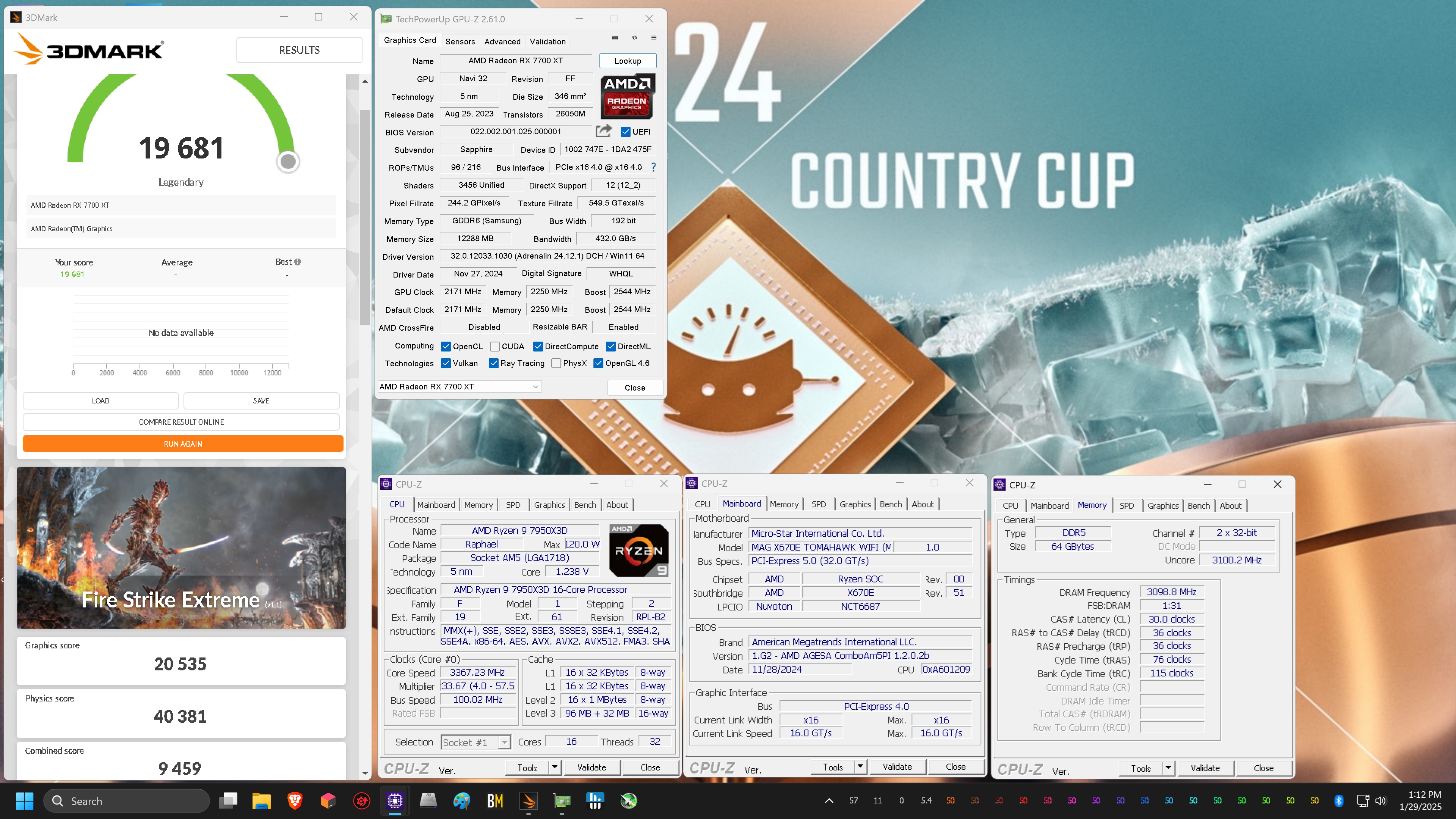Click the GPU-Z refresh icon
The image size is (1456, 819).
635,38
